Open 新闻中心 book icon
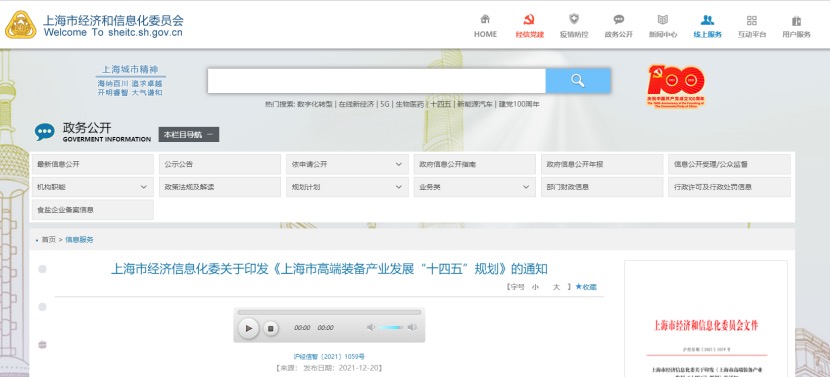This screenshot has height=377, width=830. [x=663, y=20]
